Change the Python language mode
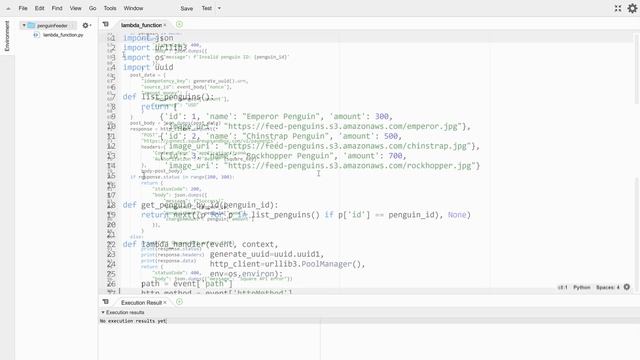 coord(582,287)
